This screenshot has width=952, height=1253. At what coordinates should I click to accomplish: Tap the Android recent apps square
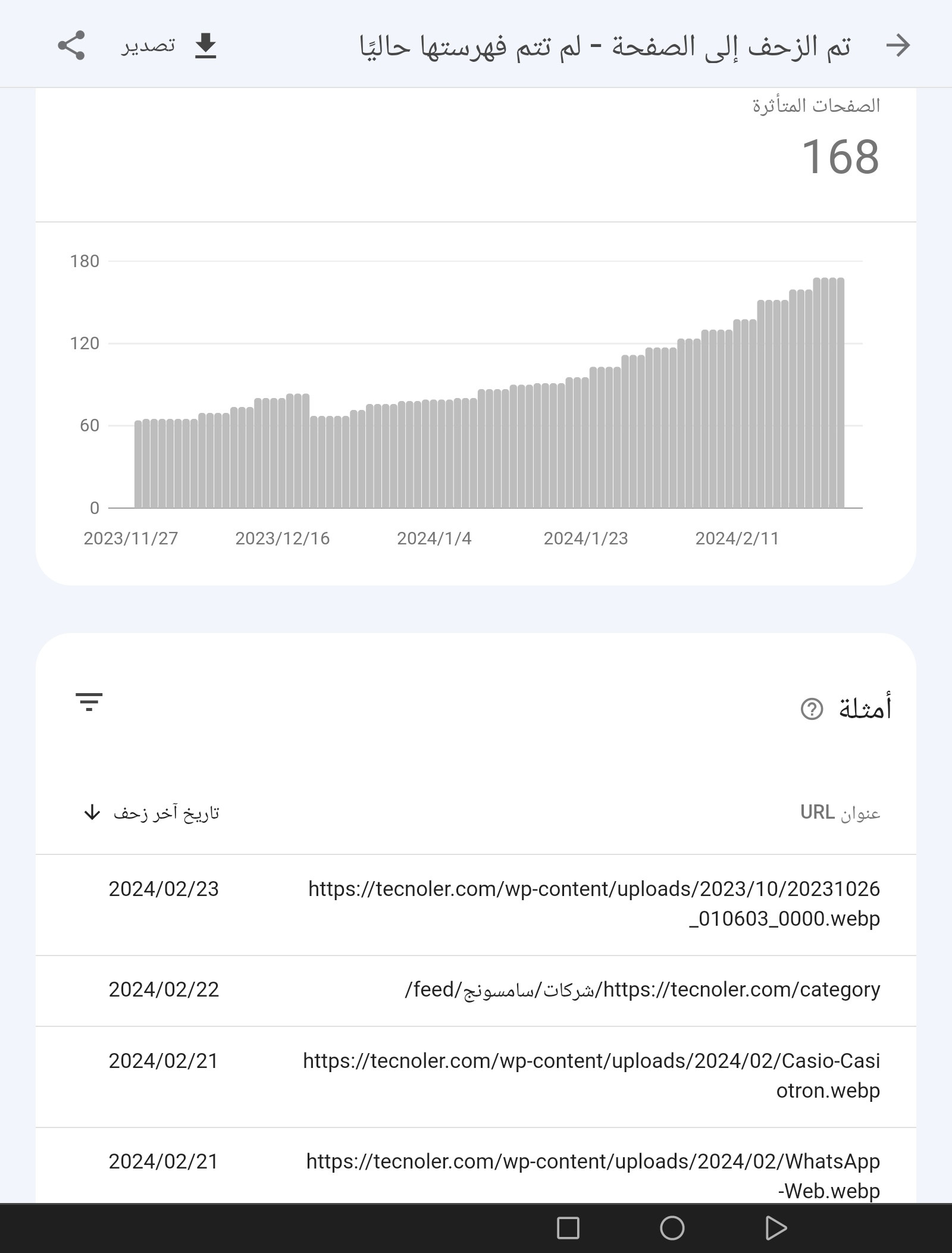[568, 1228]
